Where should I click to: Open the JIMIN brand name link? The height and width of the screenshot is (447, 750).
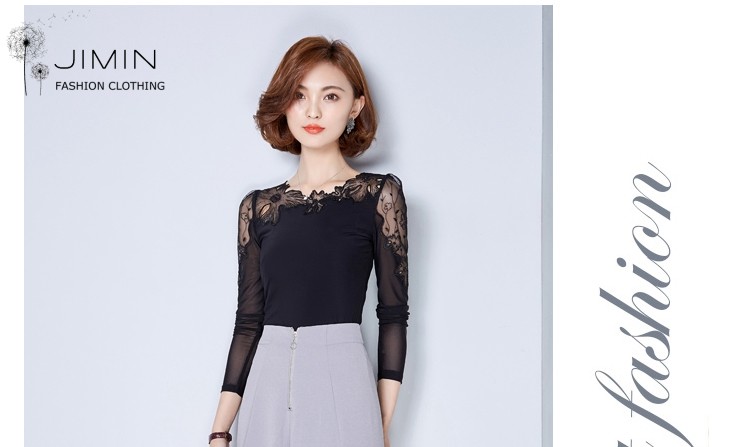tap(105, 59)
